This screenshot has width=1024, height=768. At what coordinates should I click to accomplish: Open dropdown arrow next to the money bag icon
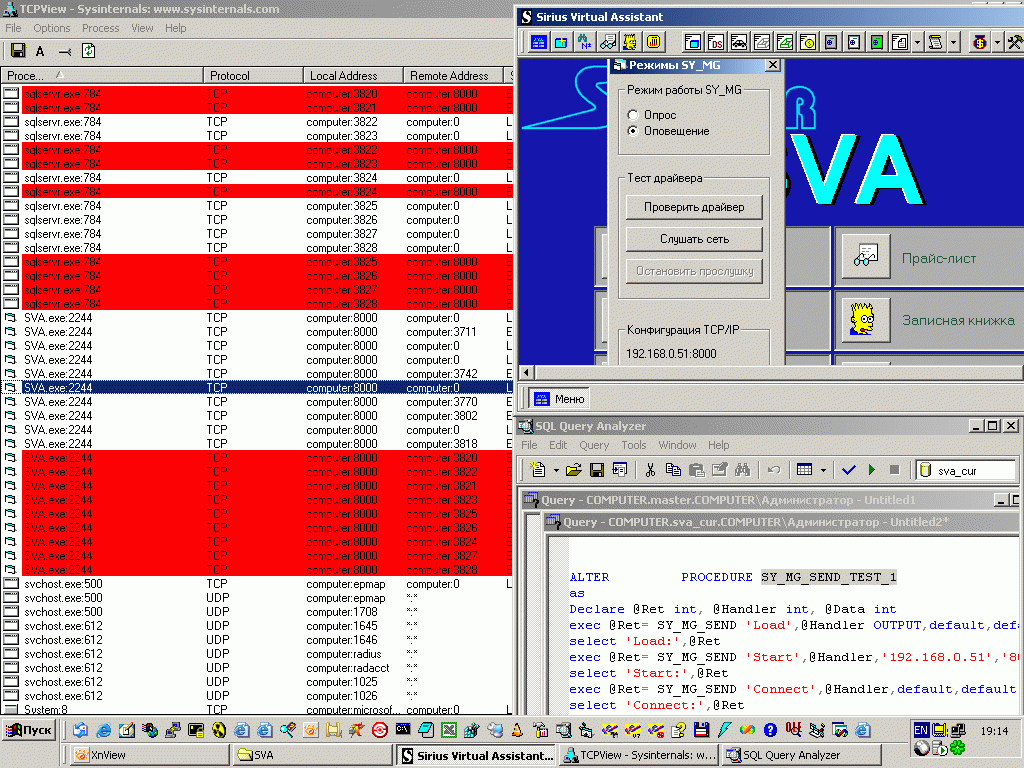[x=997, y=42]
